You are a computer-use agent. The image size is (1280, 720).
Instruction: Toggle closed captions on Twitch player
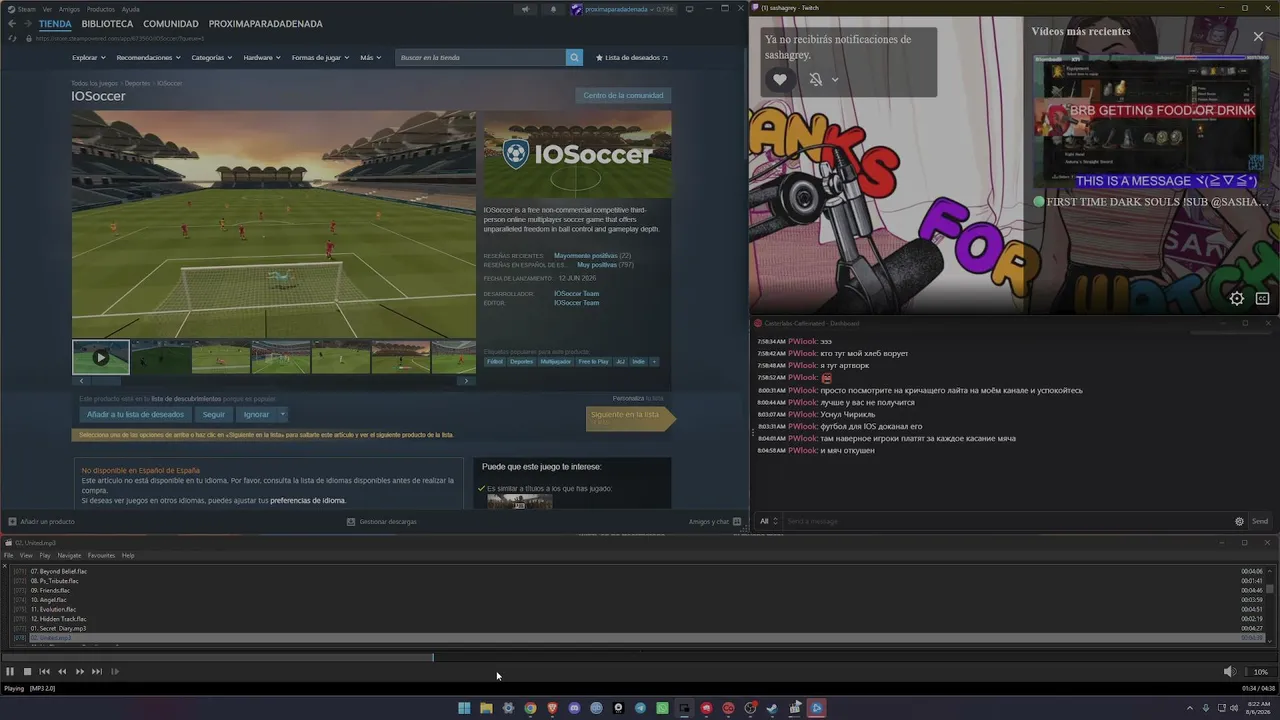coord(1262,298)
